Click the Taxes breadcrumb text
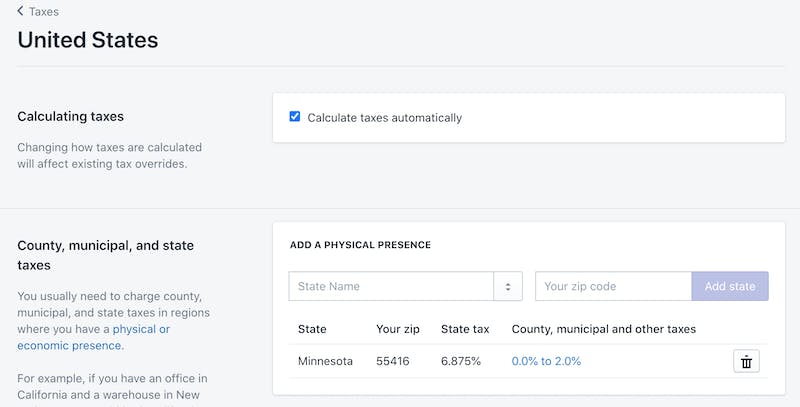 coord(44,11)
